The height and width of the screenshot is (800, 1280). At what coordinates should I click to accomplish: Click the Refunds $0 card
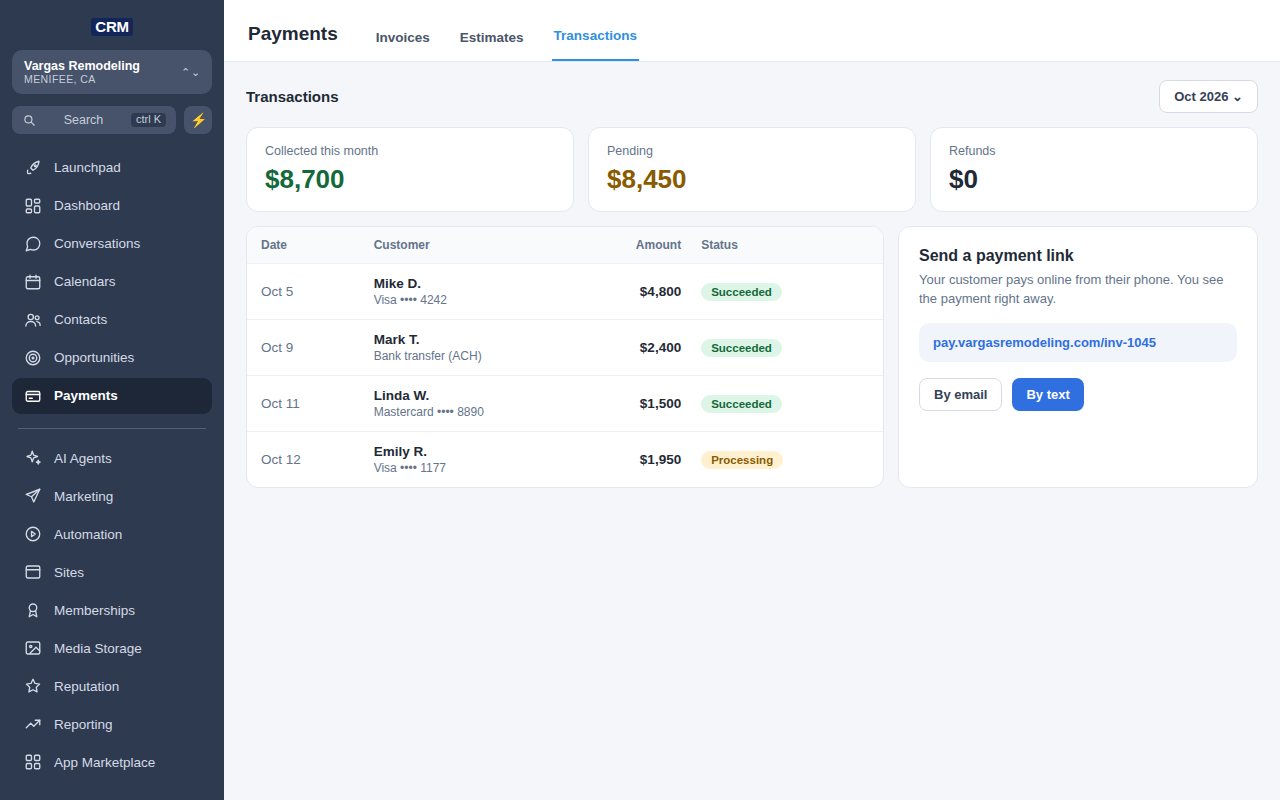click(1094, 169)
